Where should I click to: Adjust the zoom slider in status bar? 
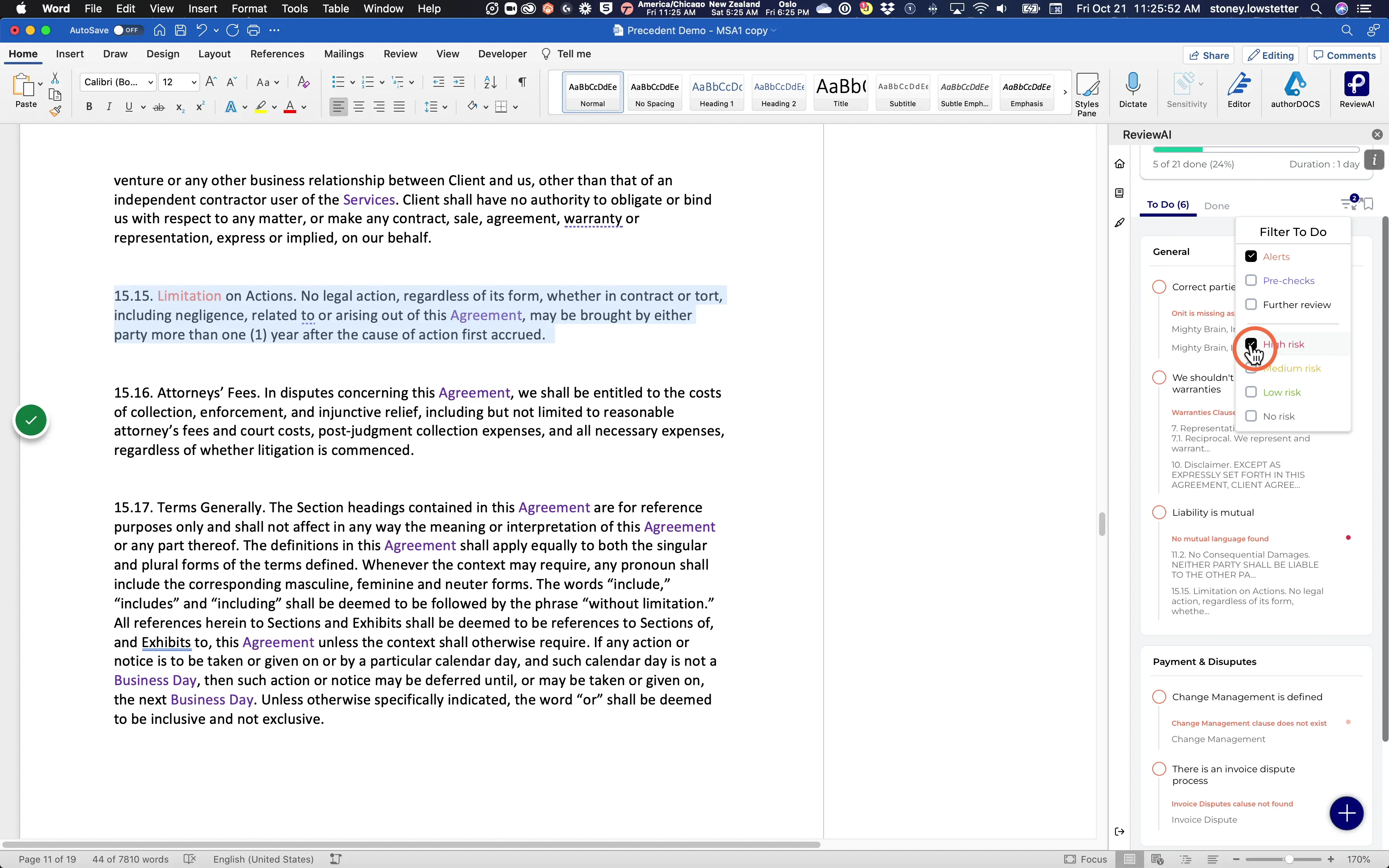point(1289,859)
